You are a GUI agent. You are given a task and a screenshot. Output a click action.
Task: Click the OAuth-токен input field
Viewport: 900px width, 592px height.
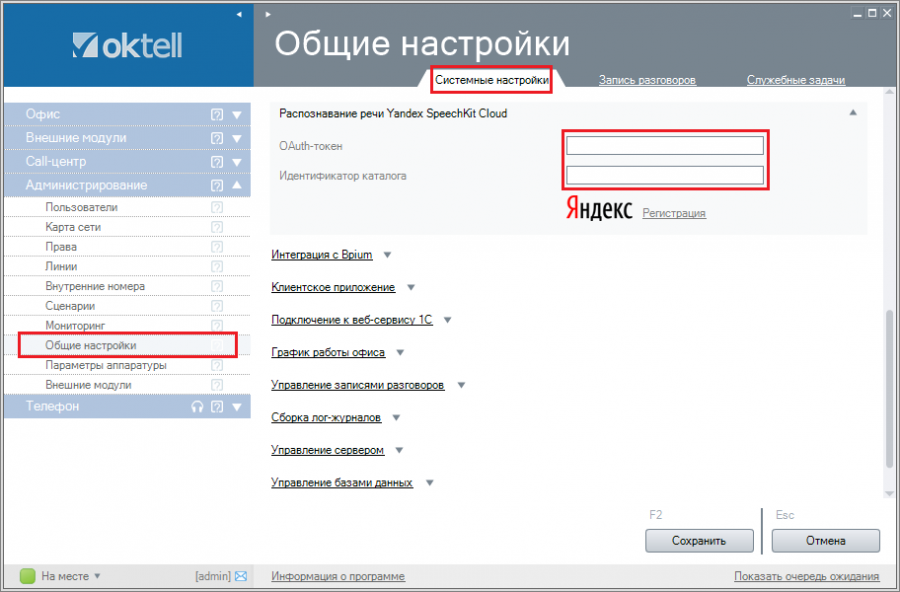(x=665, y=146)
